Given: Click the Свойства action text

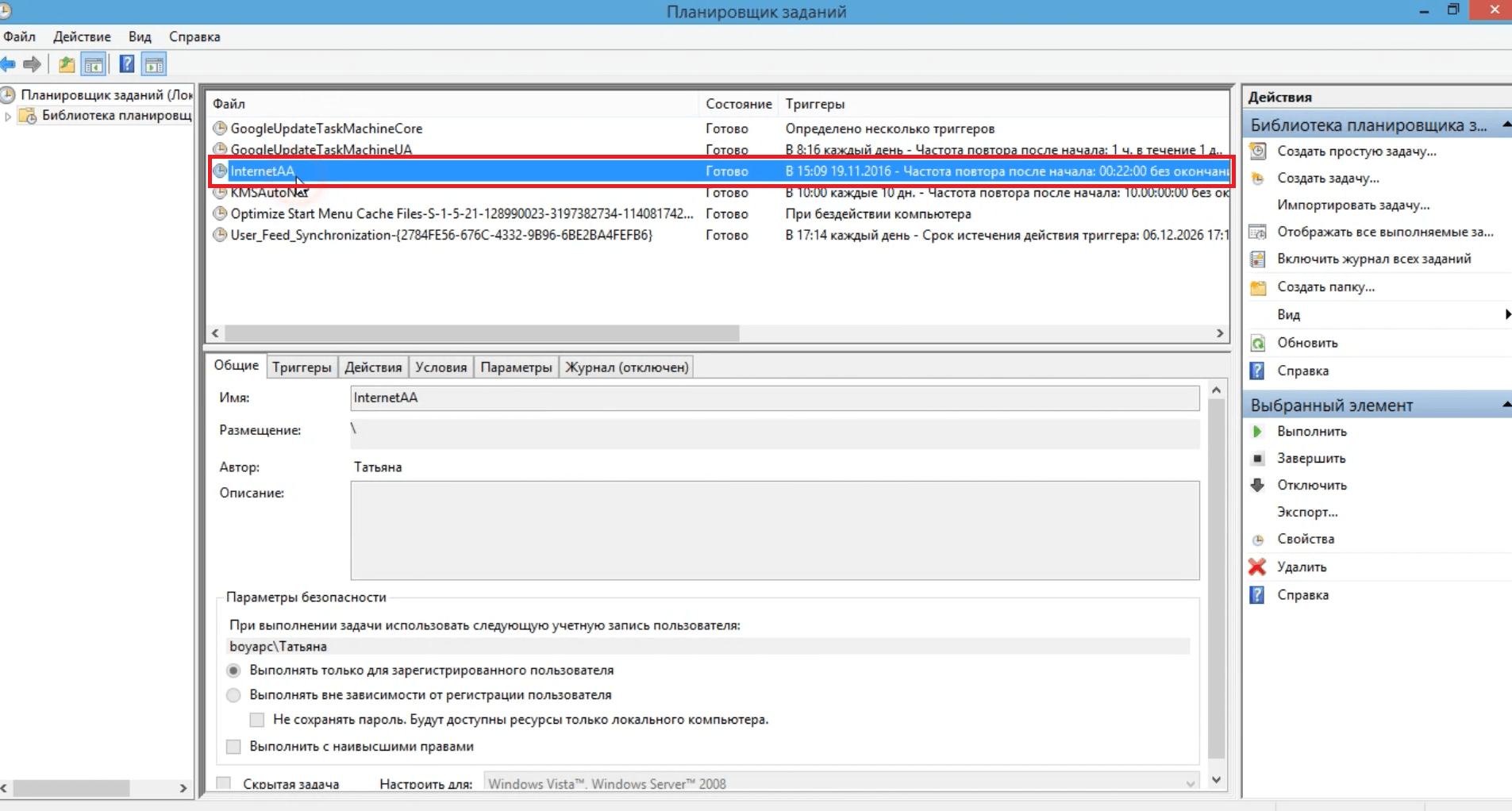Looking at the screenshot, I should pos(1306,539).
